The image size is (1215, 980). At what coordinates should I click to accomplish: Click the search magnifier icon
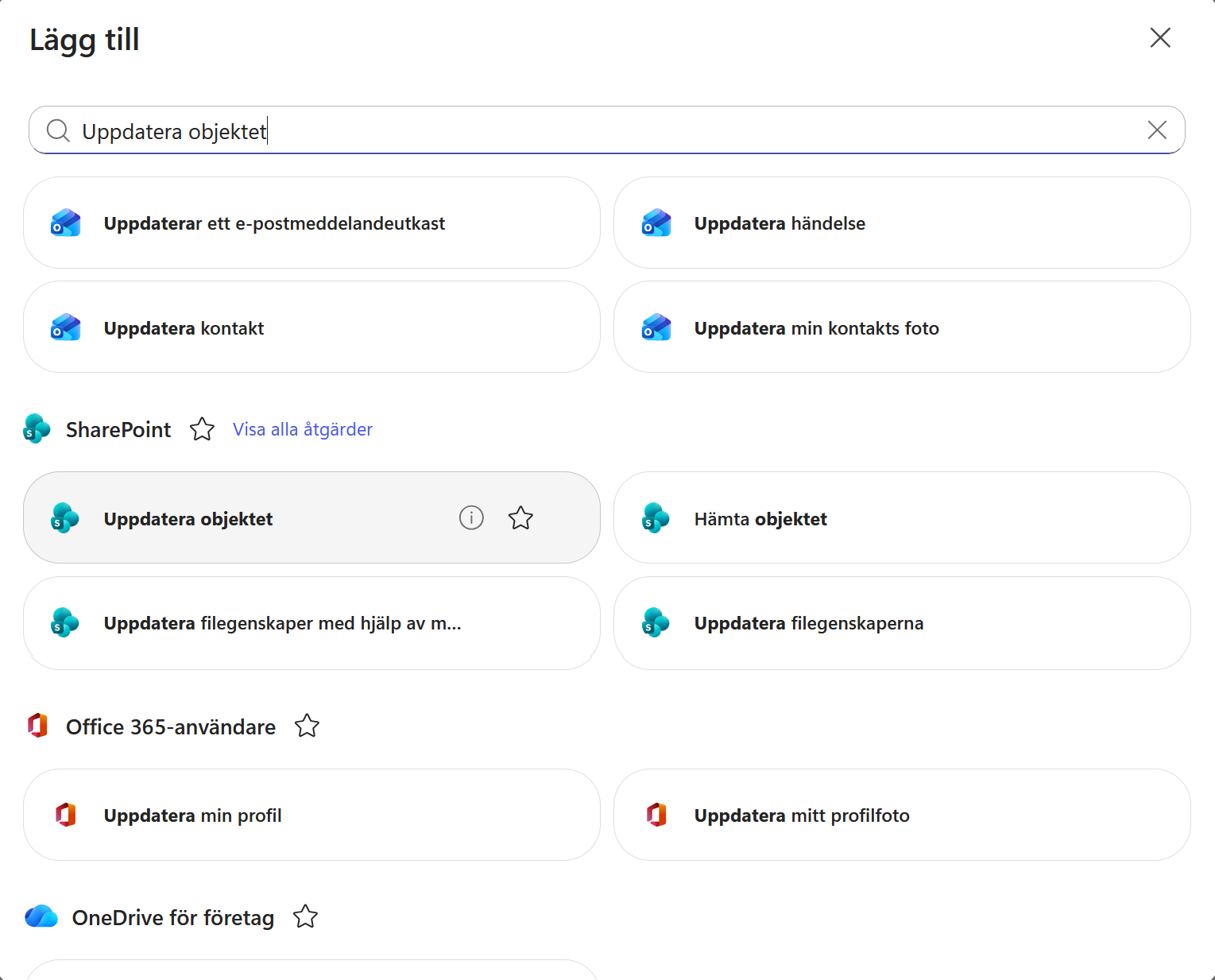pyautogui.click(x=58, y=130)
